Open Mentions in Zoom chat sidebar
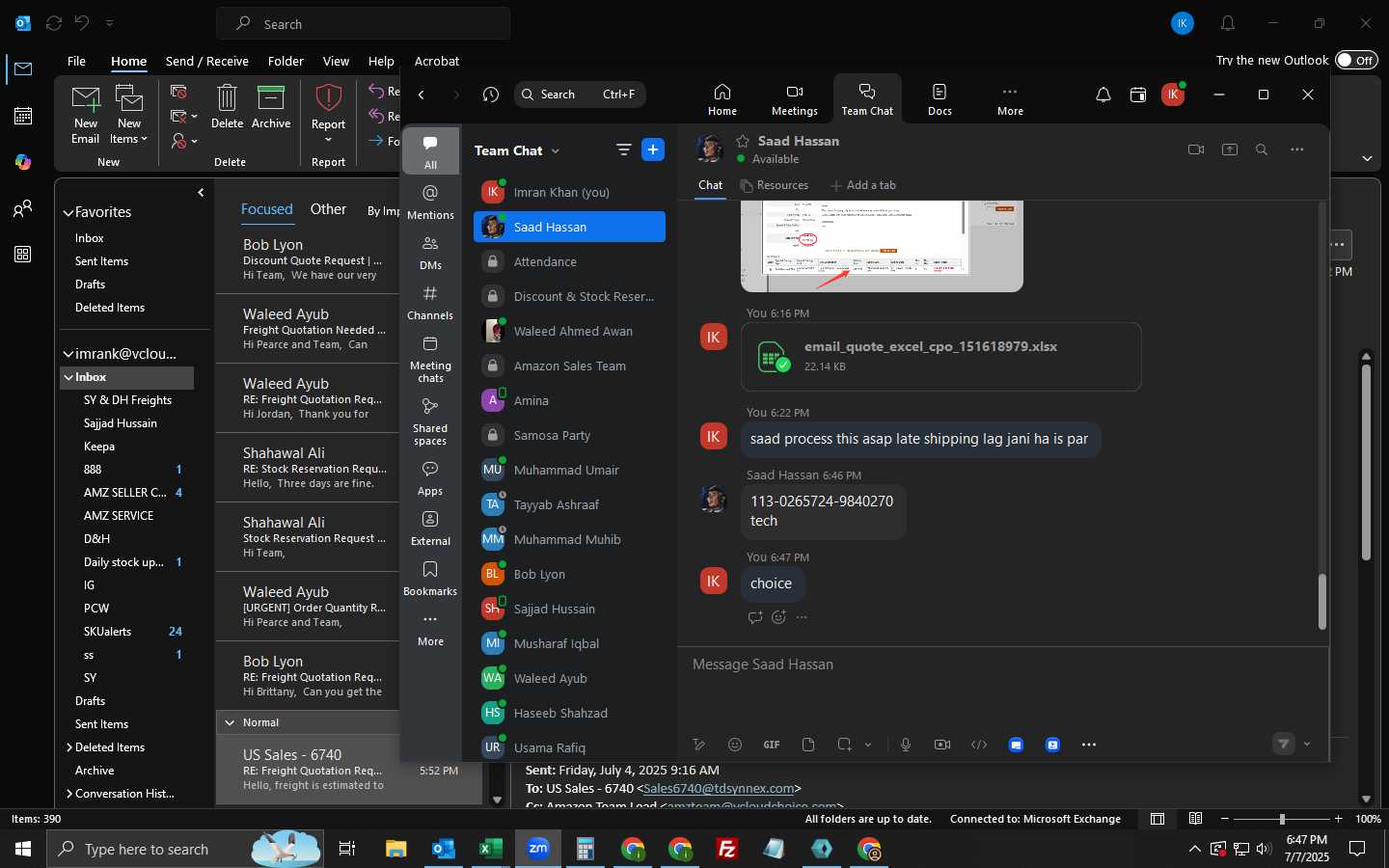Image resolution: width=1389 pixels, height=868 pixels. (430, 203)
